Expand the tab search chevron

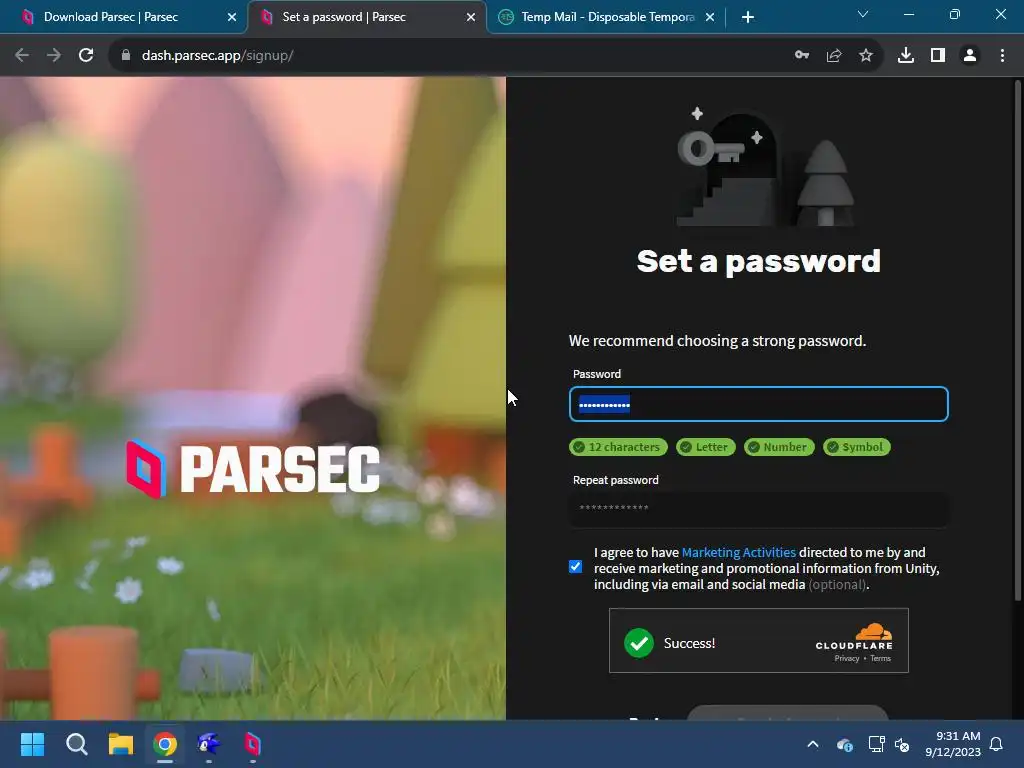863,14
